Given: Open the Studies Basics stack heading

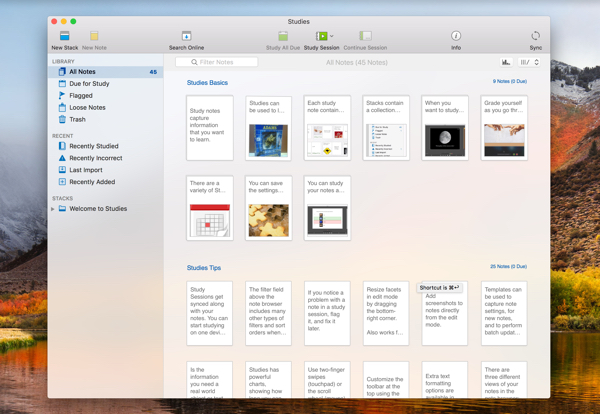Looking at the screenshot, I should (x=207, y=83).
